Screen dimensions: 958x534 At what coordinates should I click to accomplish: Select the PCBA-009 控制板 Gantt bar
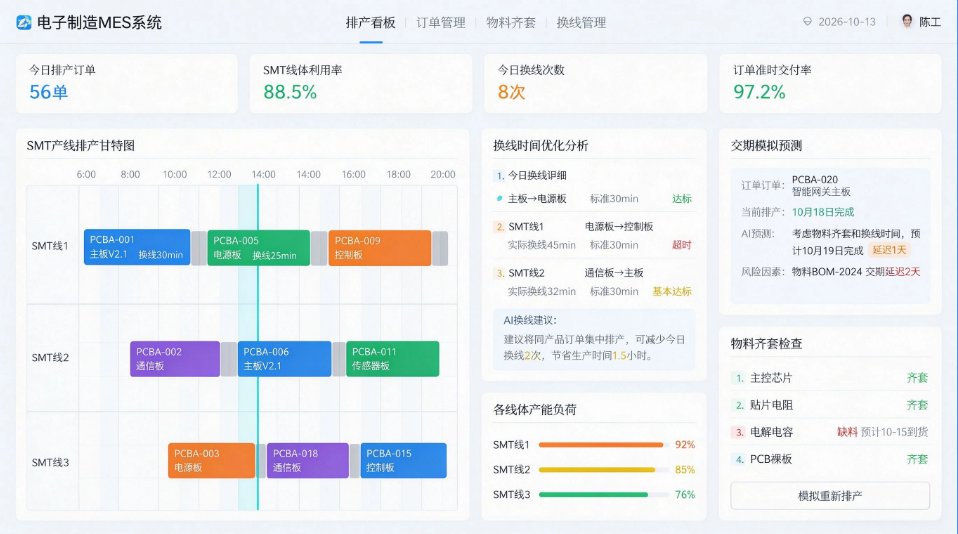point(379,247)
